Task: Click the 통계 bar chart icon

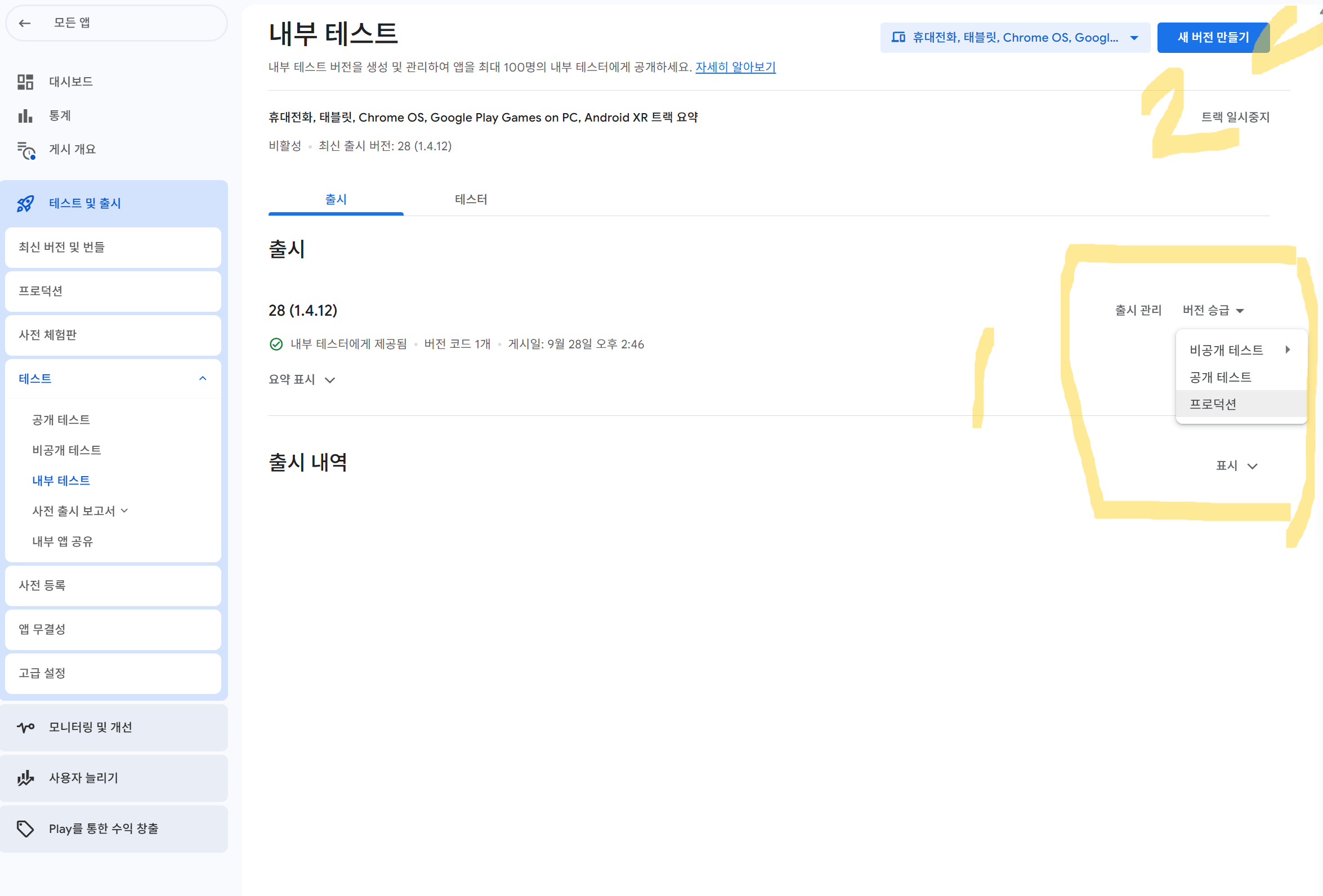Action: [25, 115]
